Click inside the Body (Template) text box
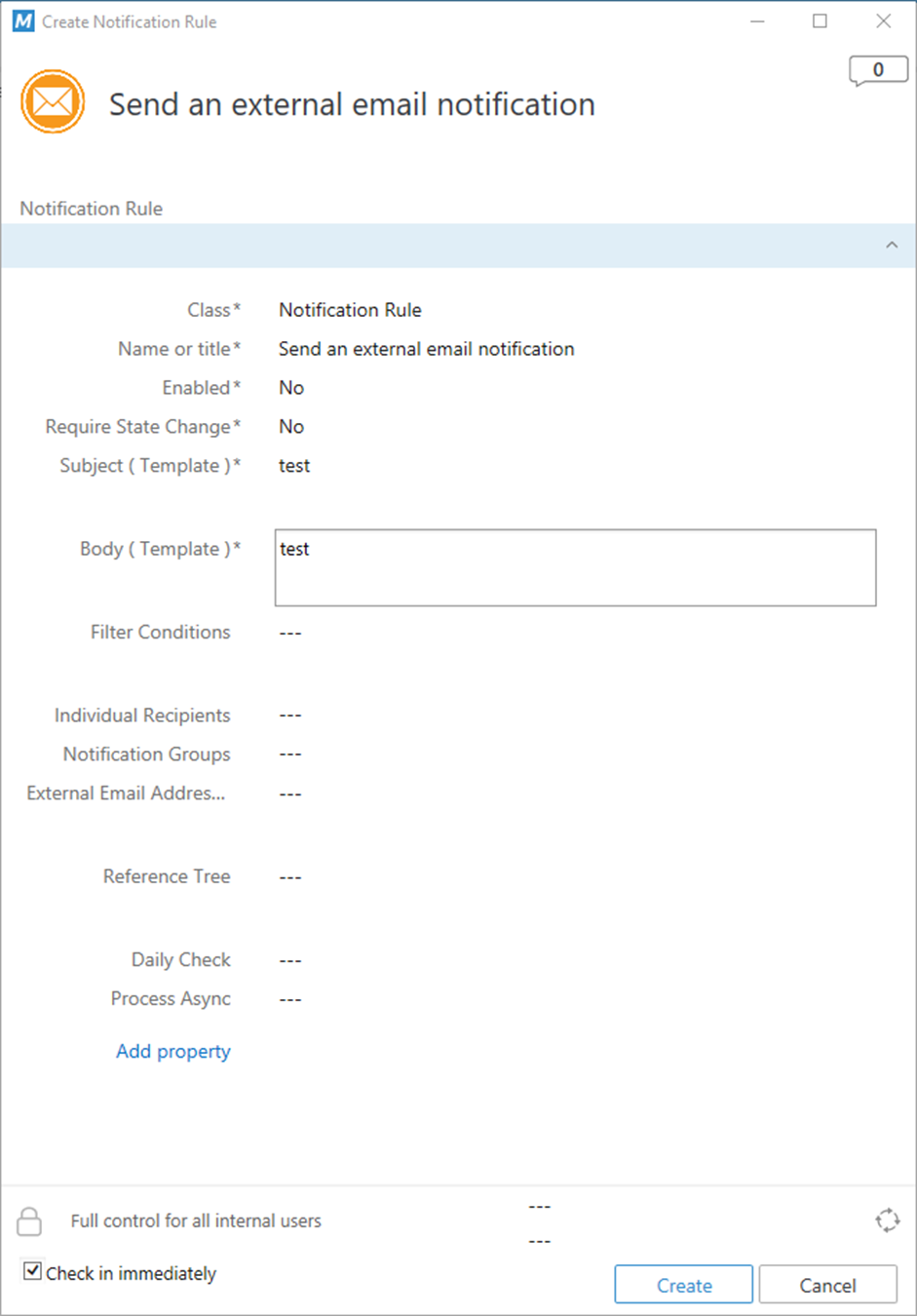917x1316 pixels. tap(575, 567)
